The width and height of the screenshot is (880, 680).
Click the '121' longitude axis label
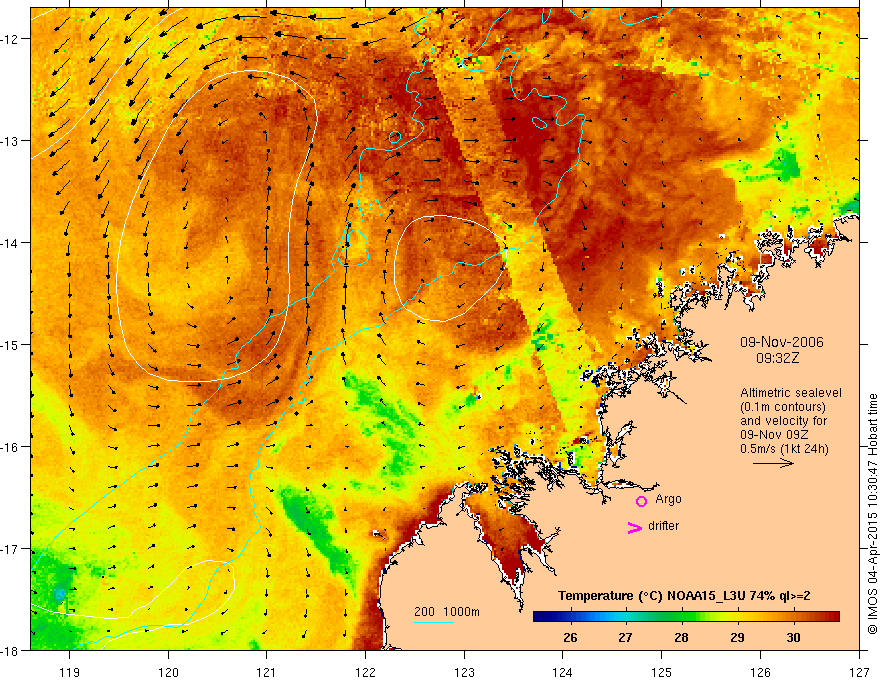coord(267,672)
